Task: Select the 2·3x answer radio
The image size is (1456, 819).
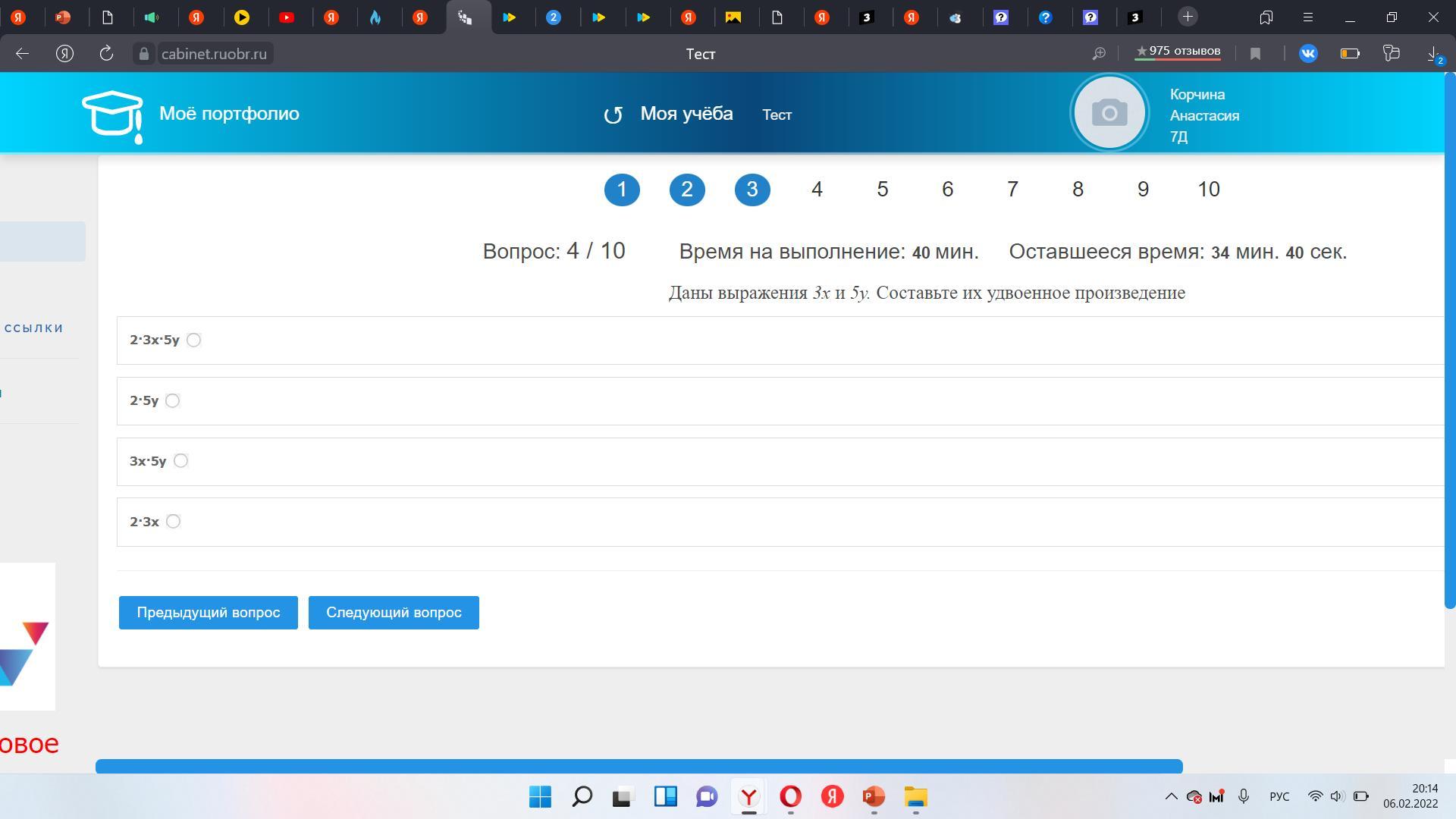Action: click(173, 521)
